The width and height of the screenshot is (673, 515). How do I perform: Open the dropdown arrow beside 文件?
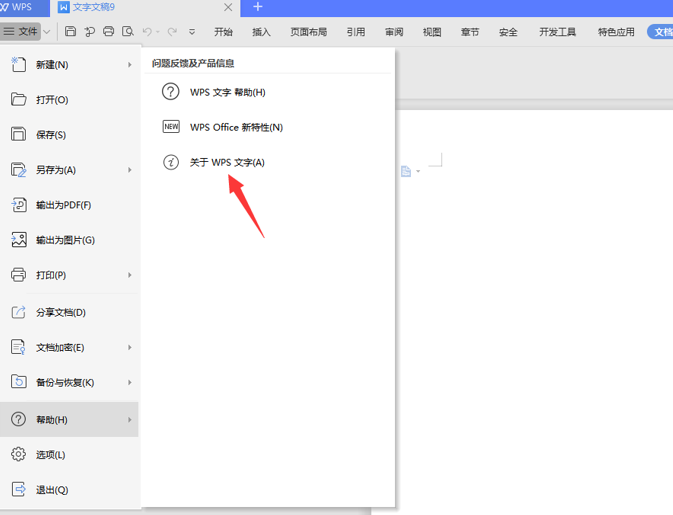47,32
